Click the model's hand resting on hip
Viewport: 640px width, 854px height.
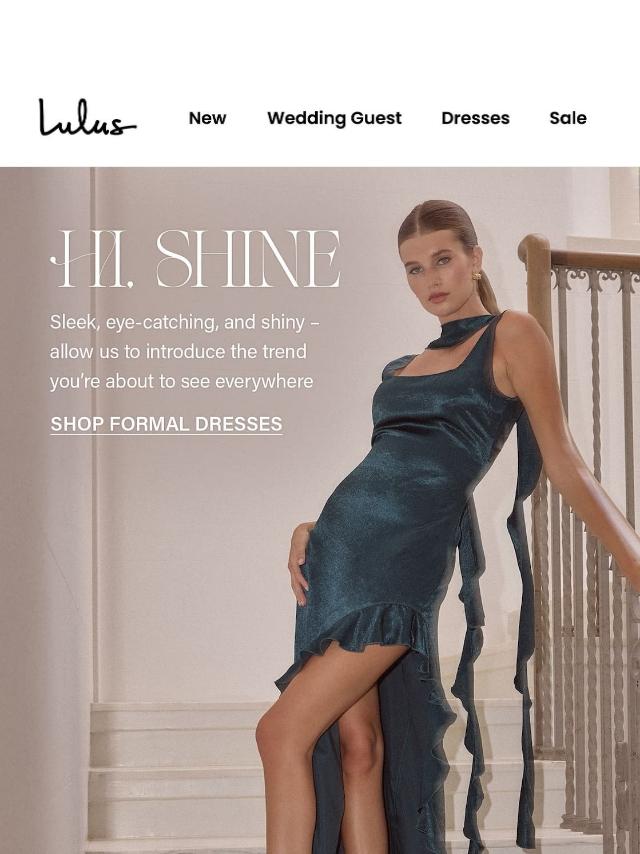click(300, 564)
